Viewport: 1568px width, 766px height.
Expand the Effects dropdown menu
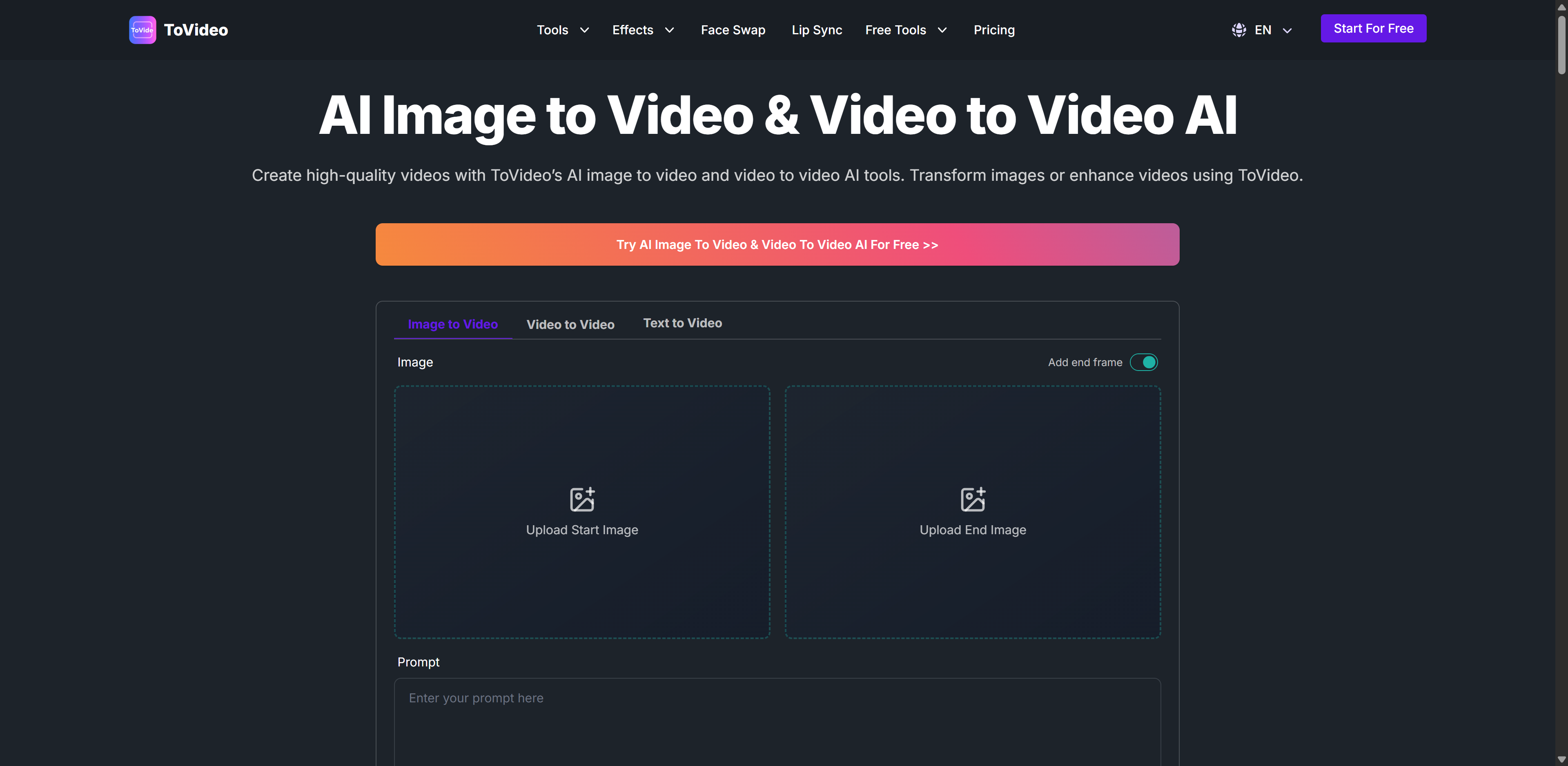click(643, 30)
